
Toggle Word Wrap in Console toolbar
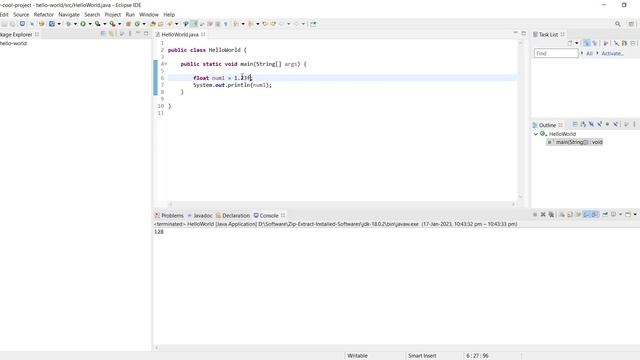click(579, 214)
